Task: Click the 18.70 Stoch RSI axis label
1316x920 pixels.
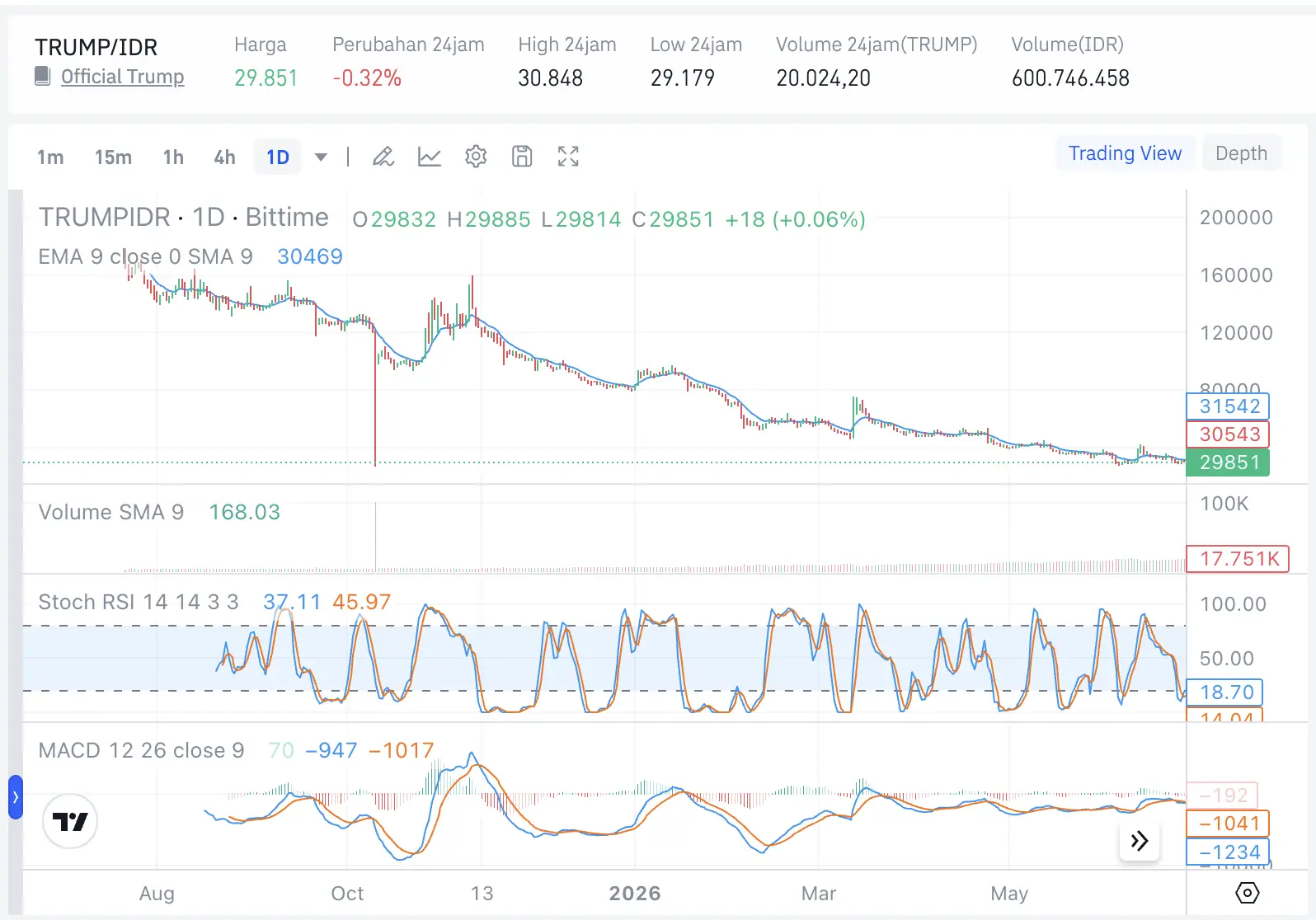Action: click(x=1225, y=692)
